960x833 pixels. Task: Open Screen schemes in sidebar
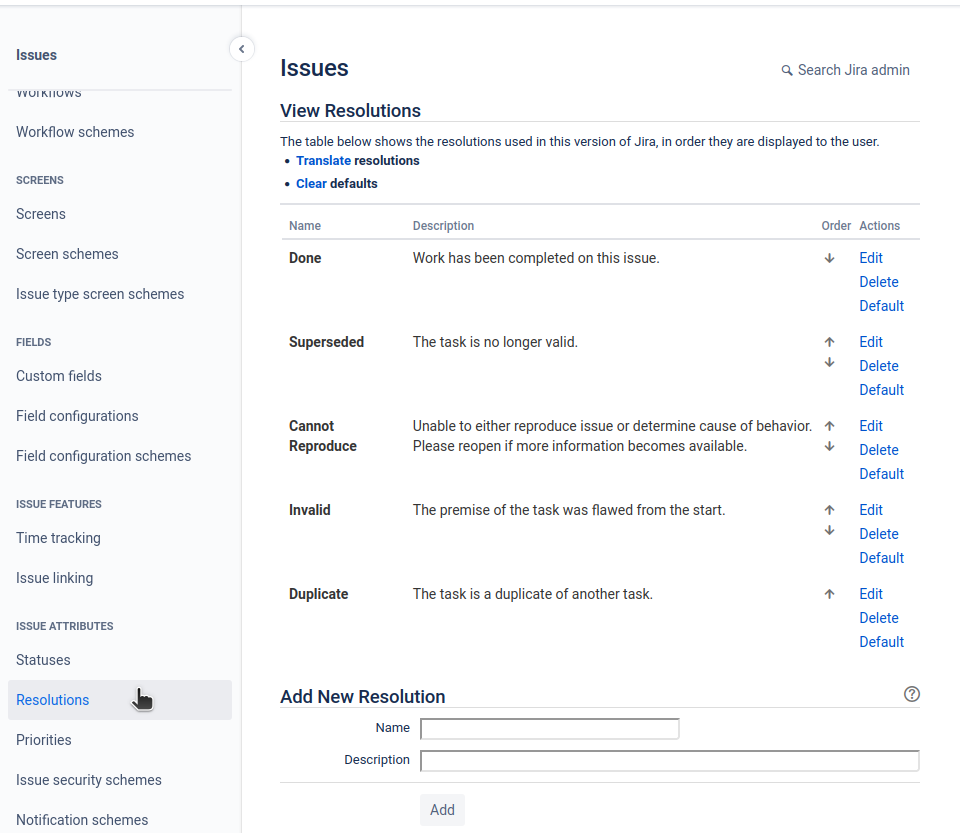(x=67, y=254)
